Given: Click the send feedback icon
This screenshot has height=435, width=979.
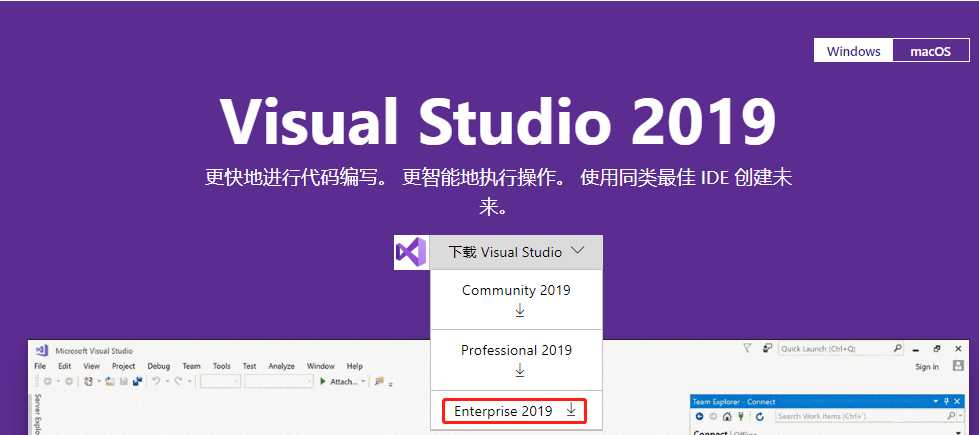Looking at the screenshot, I should coord(768,348).
